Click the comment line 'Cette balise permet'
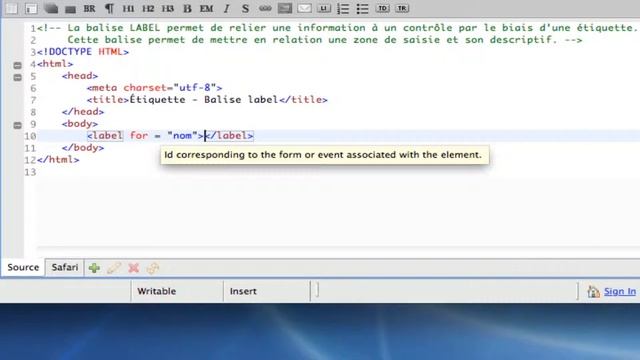This screenshot has height=360, width=640. click(324, 40)
